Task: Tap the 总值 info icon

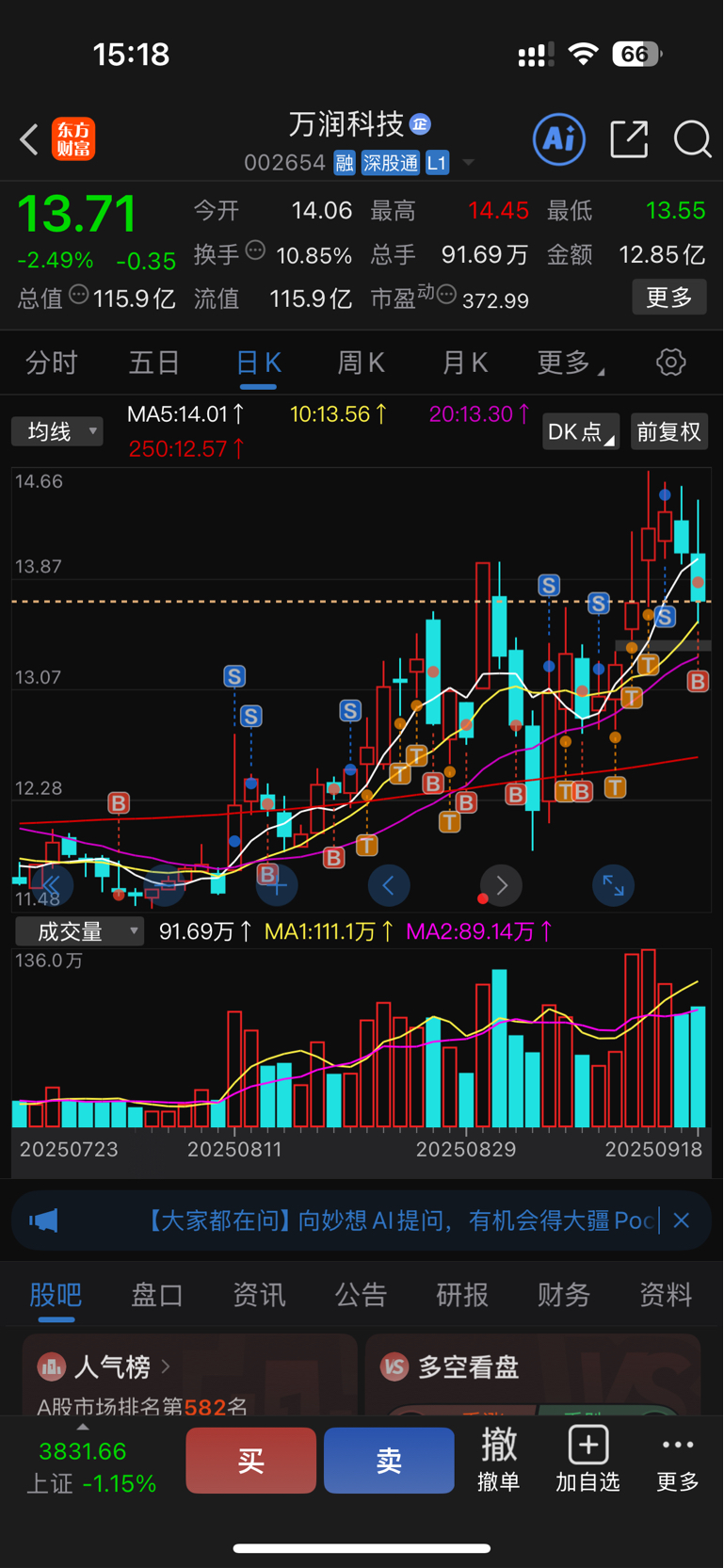Action: pyautogui.click(x=79, y=294)
